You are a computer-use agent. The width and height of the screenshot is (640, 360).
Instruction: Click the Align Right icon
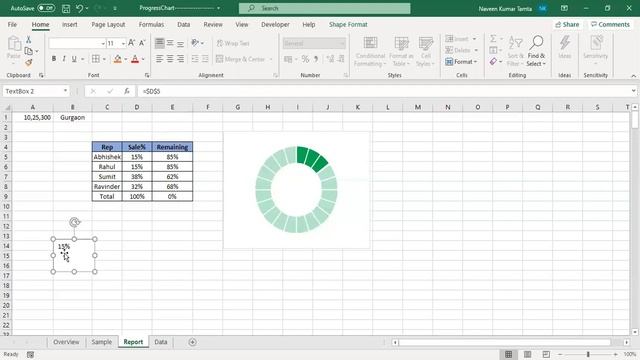coord(180,59)
